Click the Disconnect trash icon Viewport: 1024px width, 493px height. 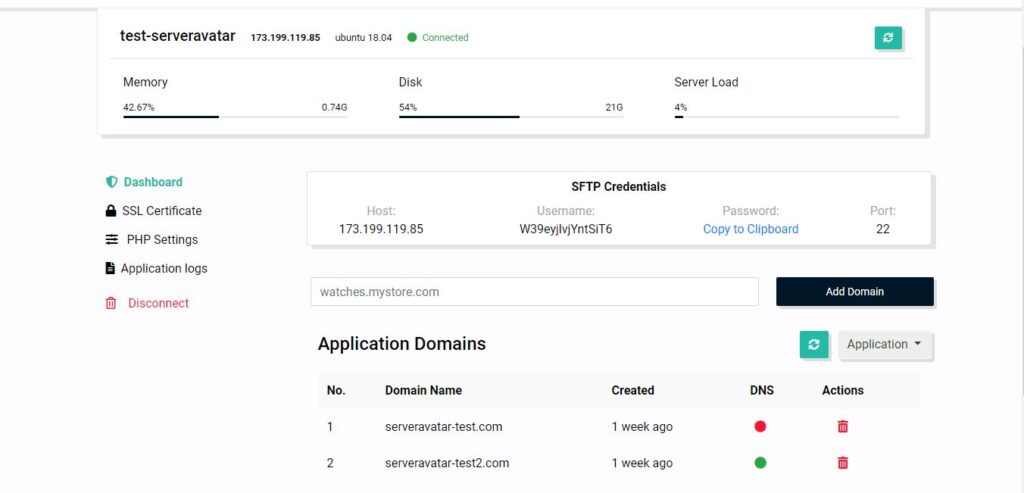click(x=111, y=303)
